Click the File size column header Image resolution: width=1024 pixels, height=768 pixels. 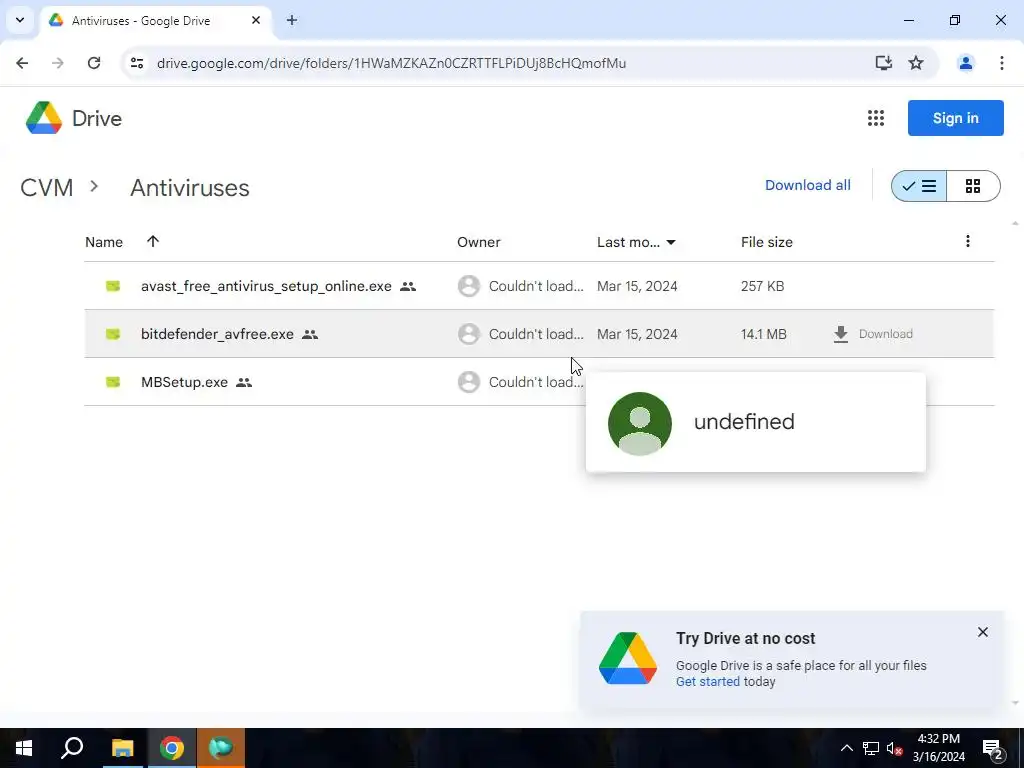(x=767, y=242)
